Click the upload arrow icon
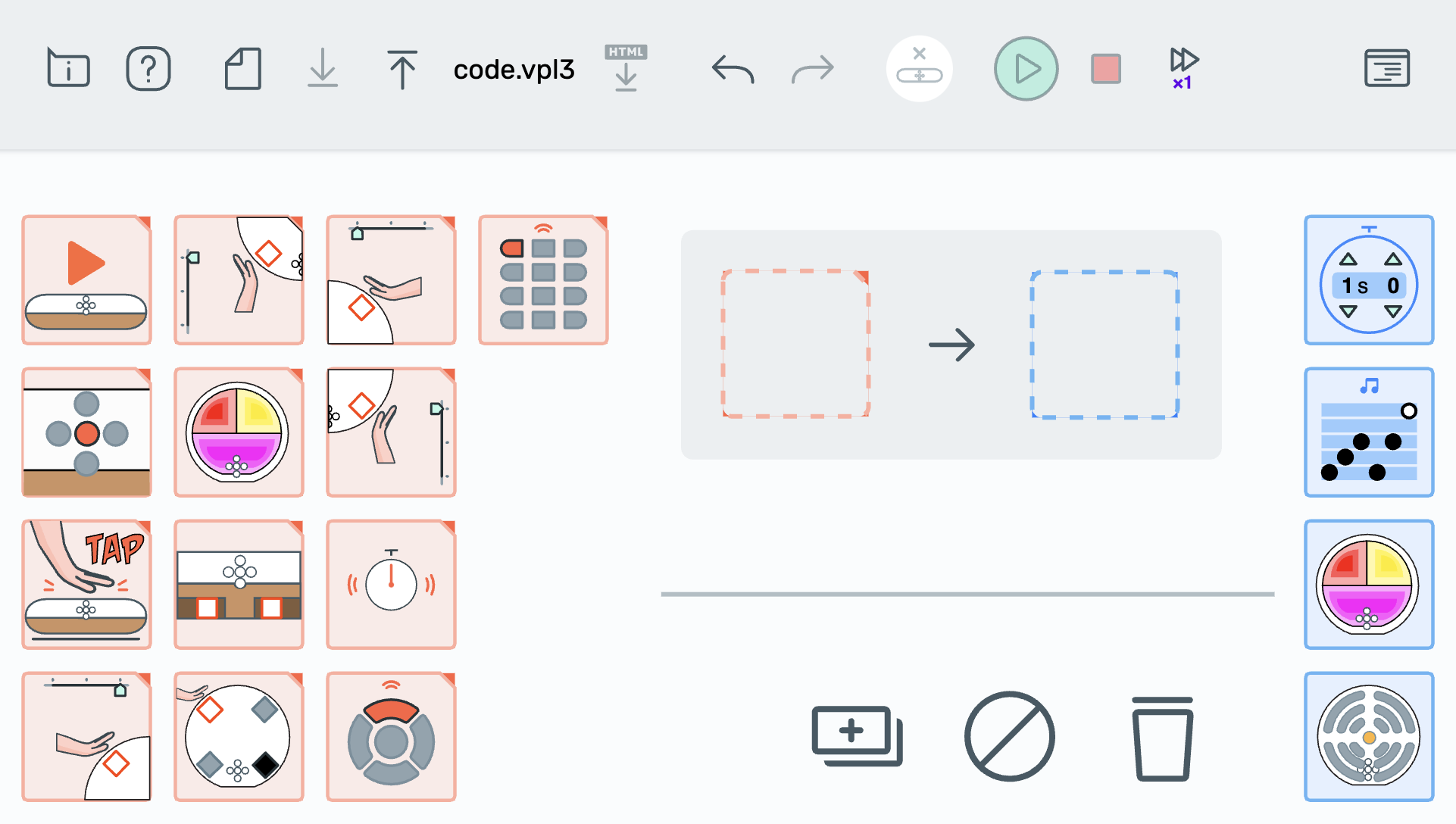 tap(402, 69)
